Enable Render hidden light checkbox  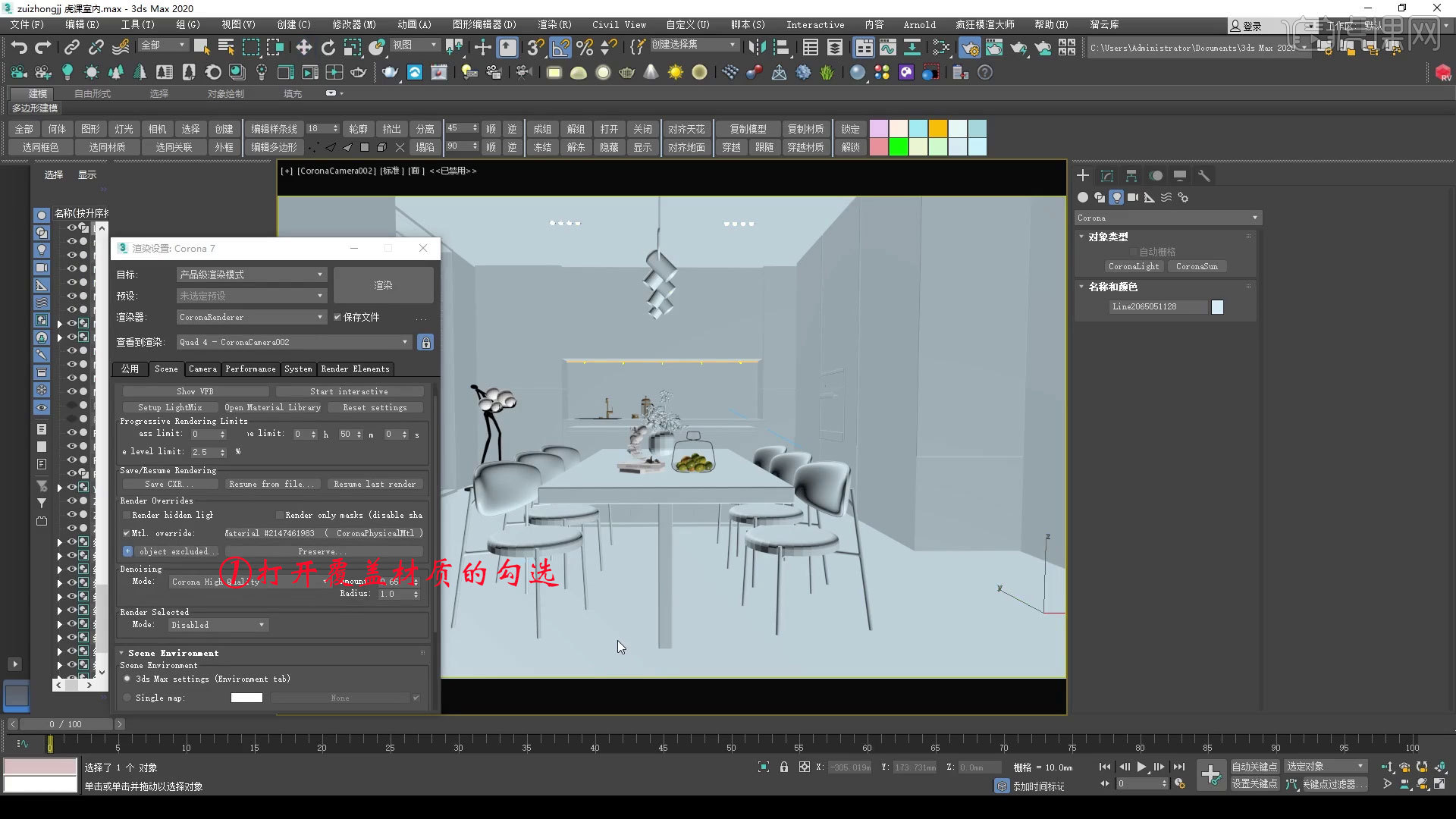[127, 515]
